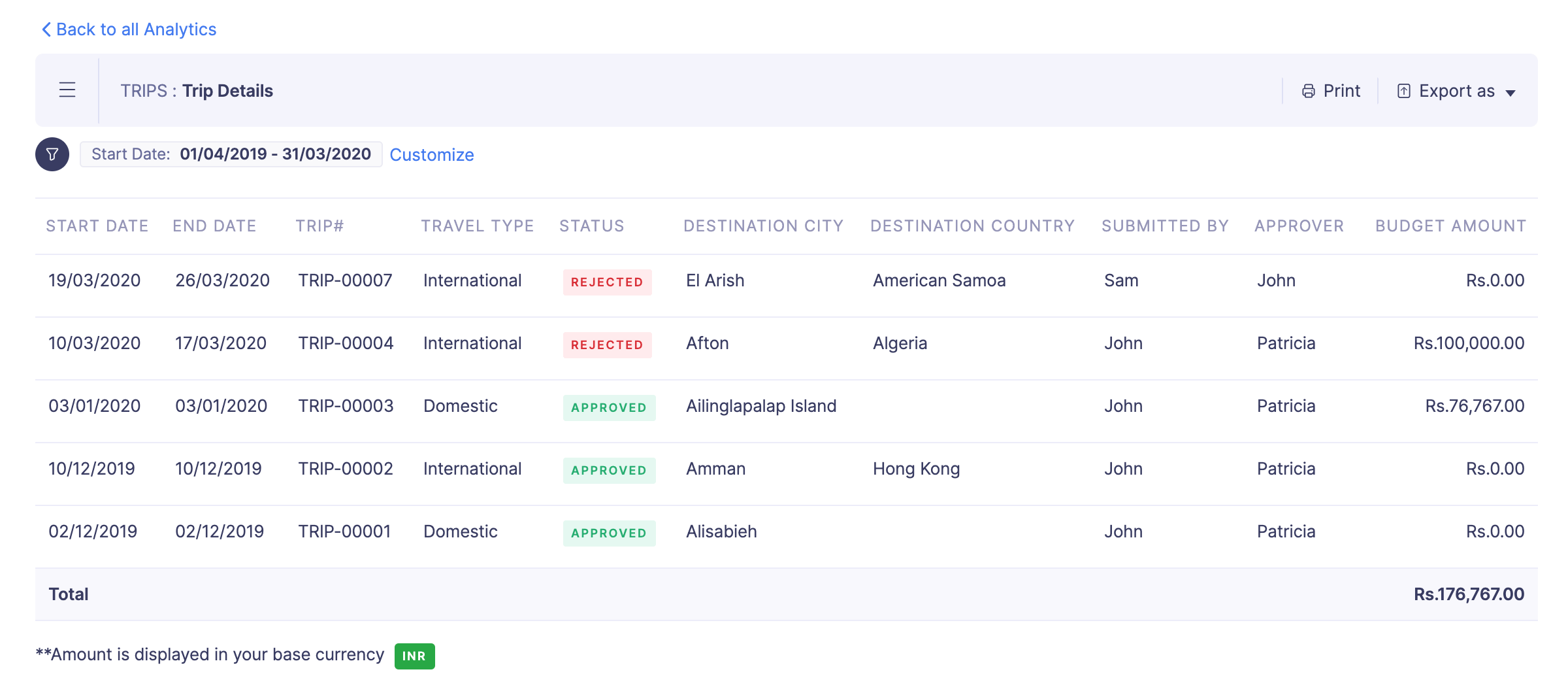This screenshot has width=1568, height=693.
Task: Click the DESTINATION CITY column header
Action: pyautogui.click(x=764, y=226)
